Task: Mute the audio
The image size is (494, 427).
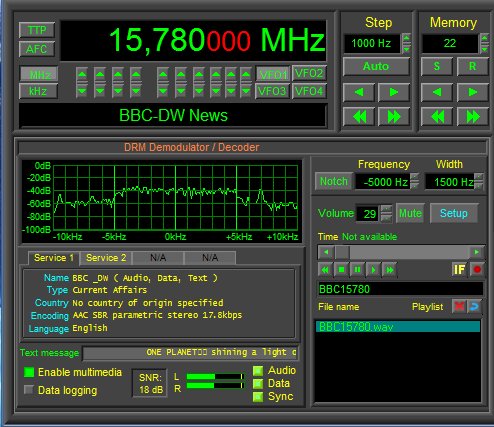Action: coord(410,213)
